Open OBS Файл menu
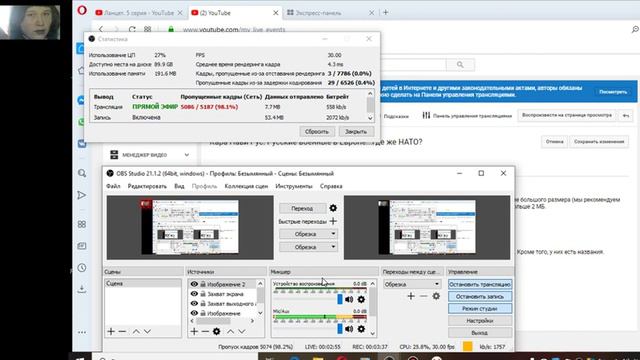 [113, 186]
